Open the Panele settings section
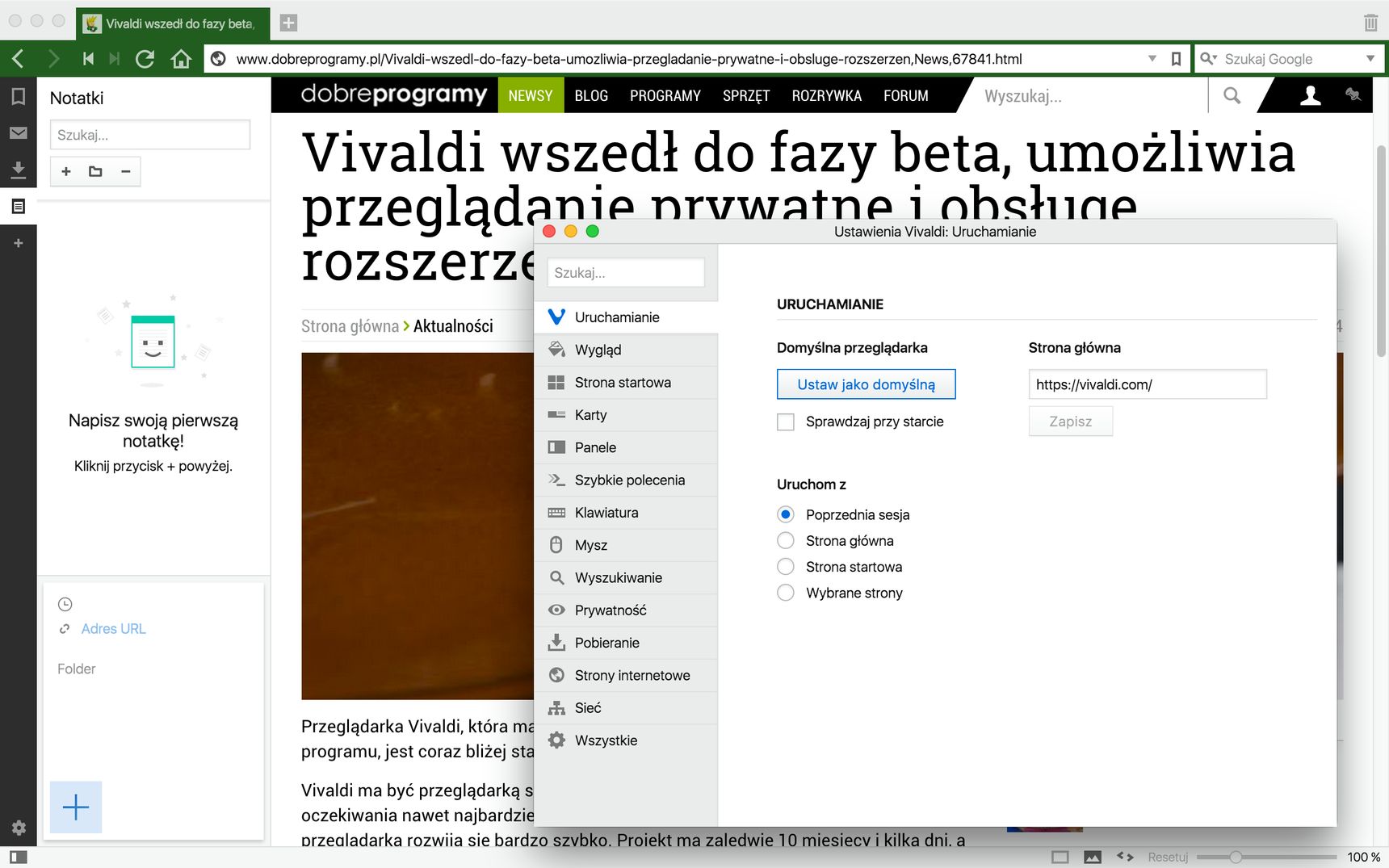The width and height of the screenshot is (1389, 868). 626,447
